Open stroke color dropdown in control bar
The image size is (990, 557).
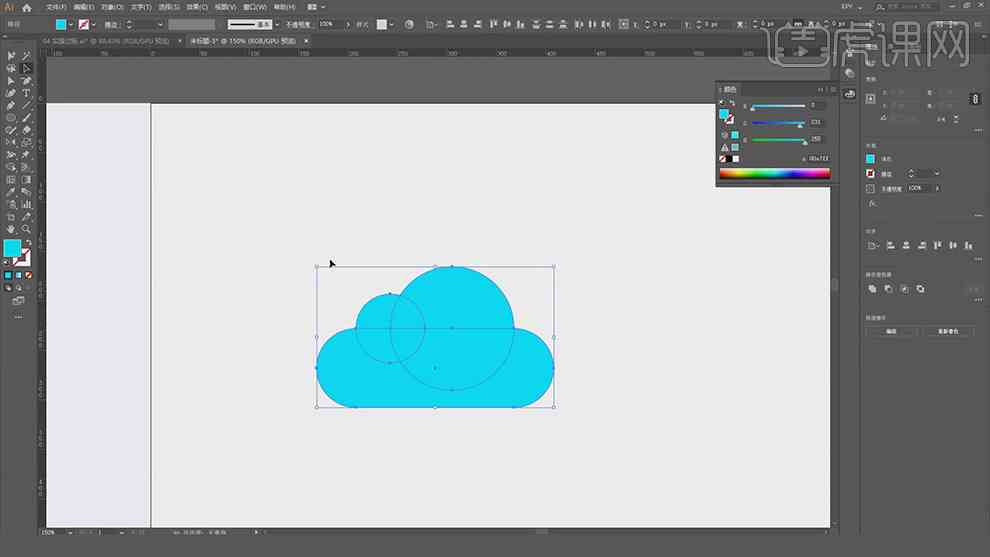point(93,25)
